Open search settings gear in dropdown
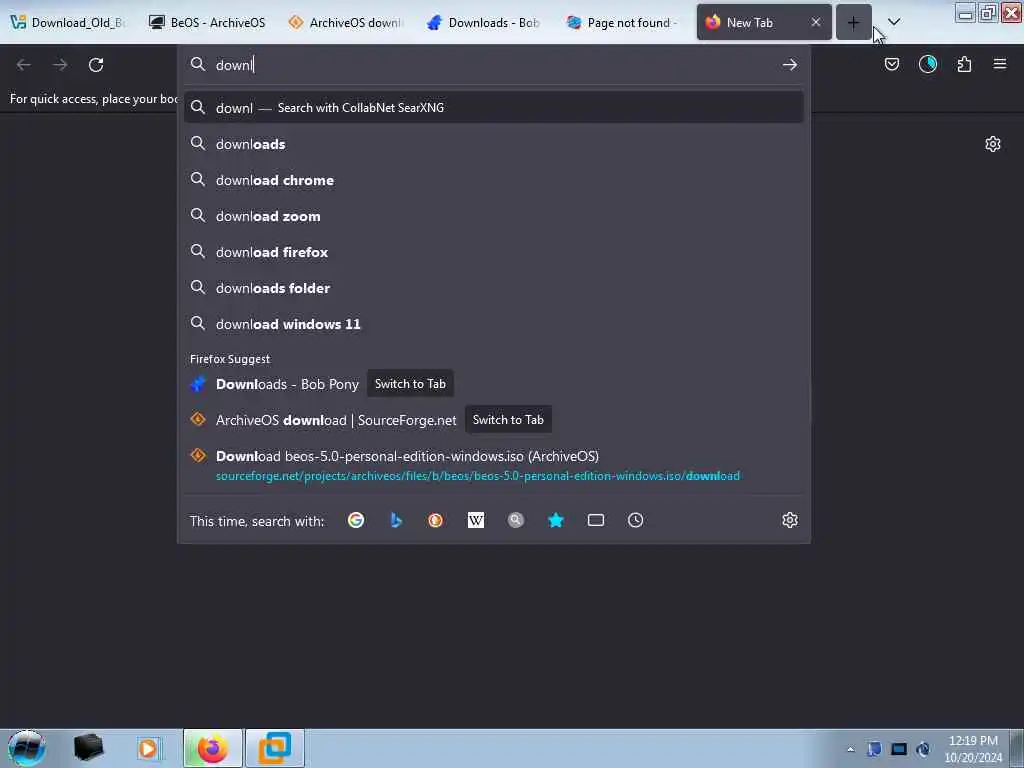Screen dimensions: 1024x768 coord(790,520)
